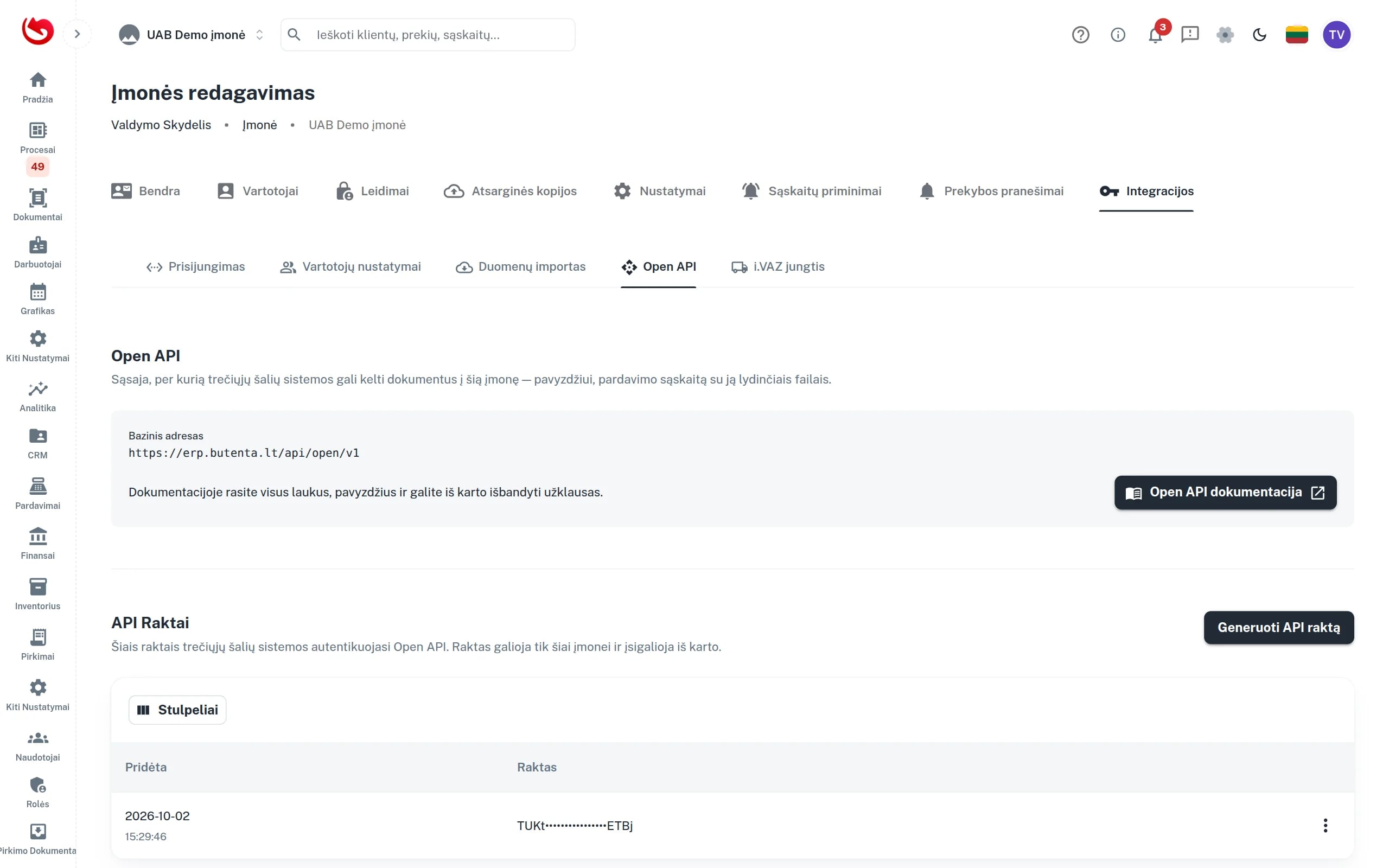The image size is (1389, 868).
Task: Select the i.VAZ jungtis sub-tab
Action: pos(778,266)
